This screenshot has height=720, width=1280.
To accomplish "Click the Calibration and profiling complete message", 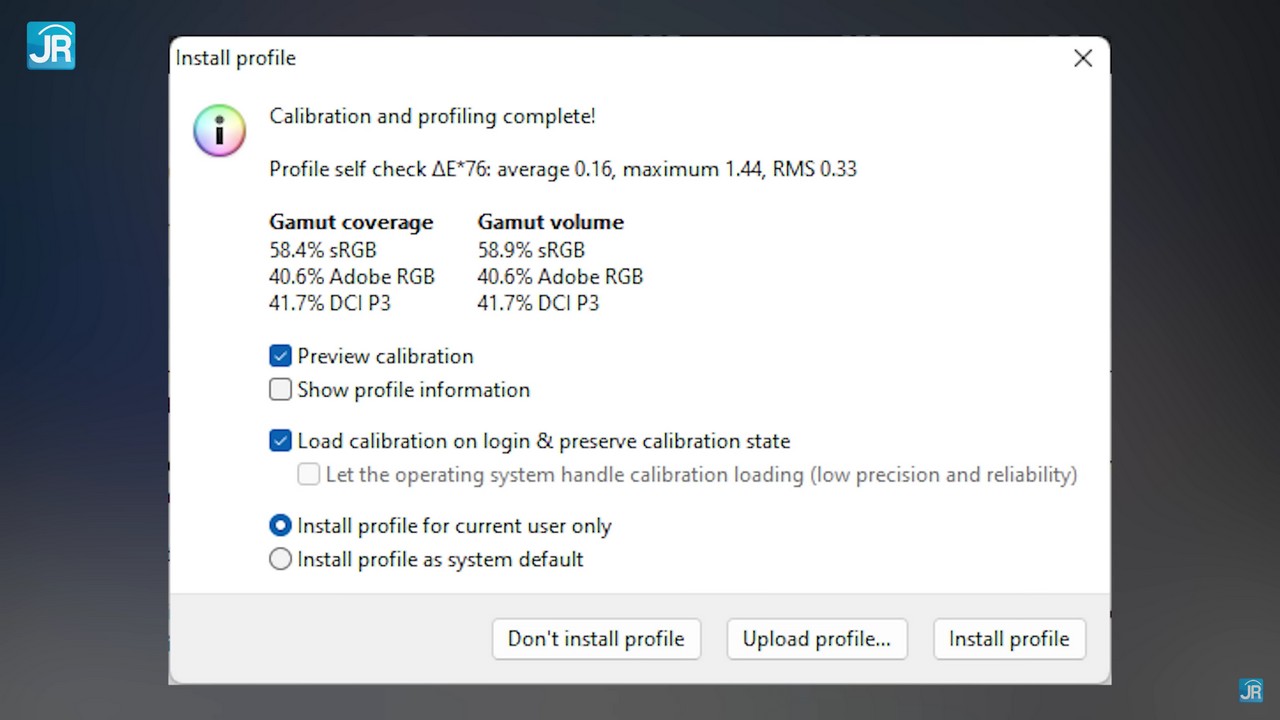I will 432,116.
